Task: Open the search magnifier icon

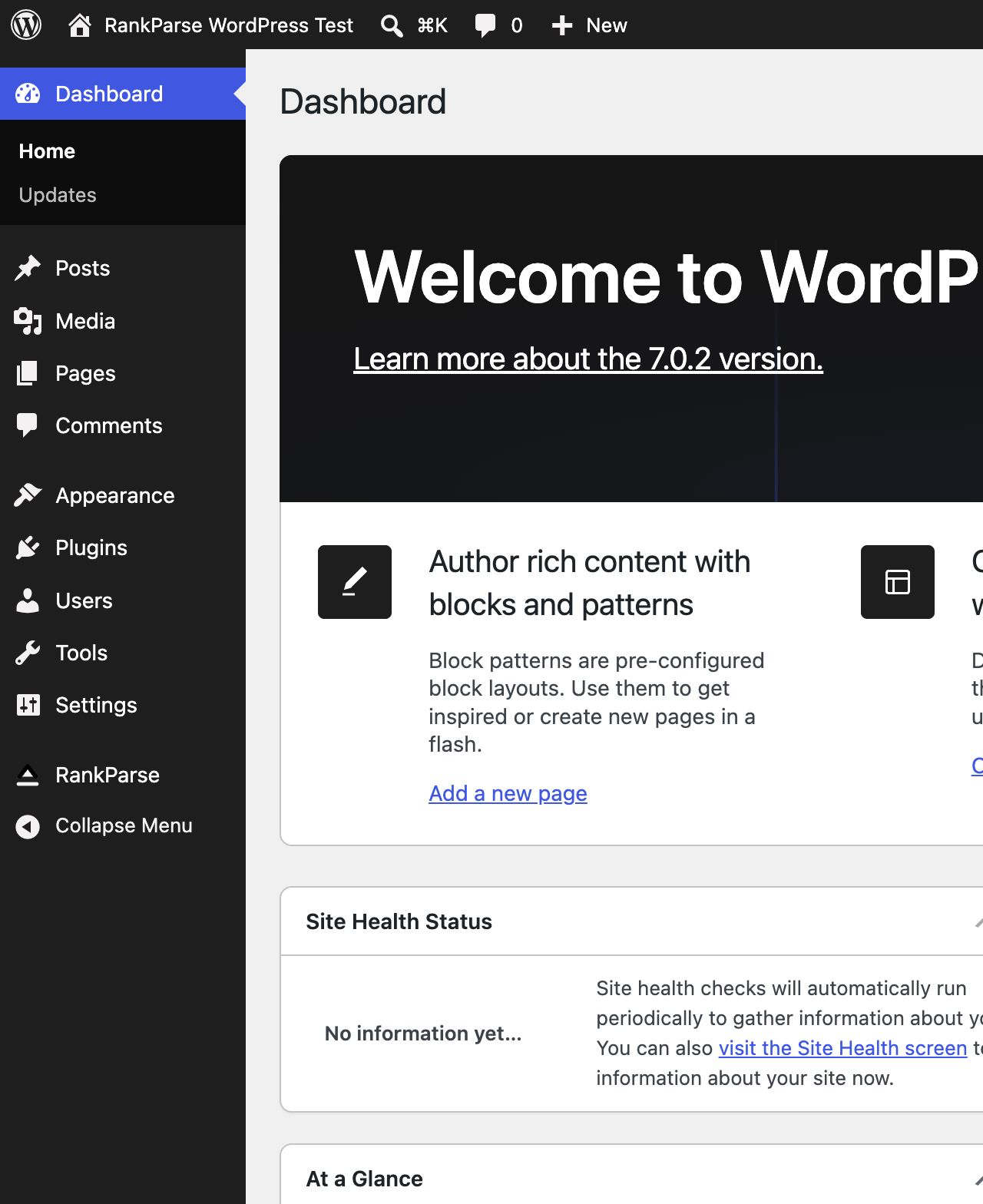Action: coord(392,25)
